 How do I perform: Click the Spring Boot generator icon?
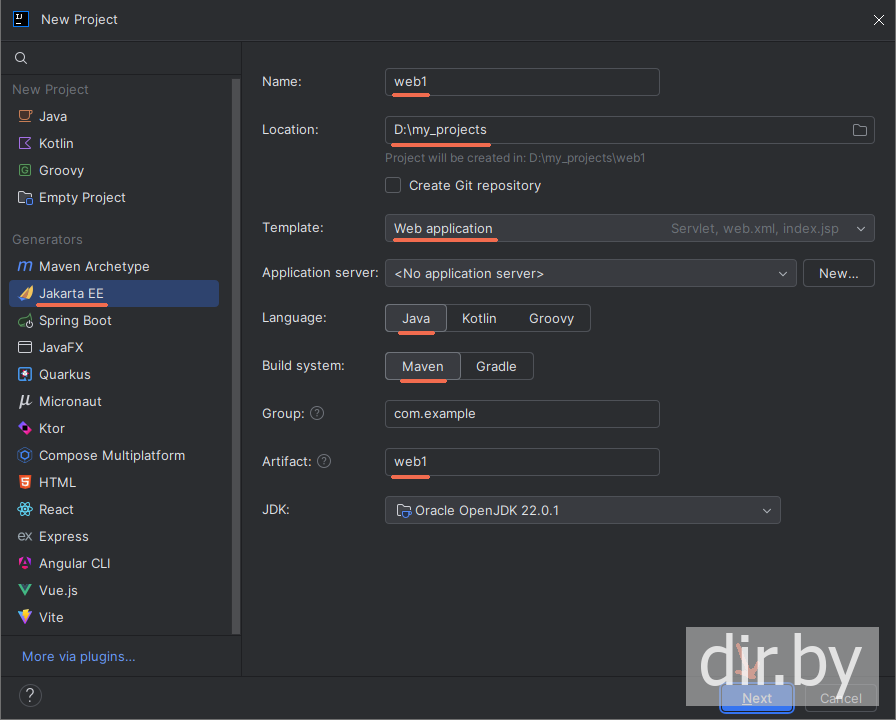tap(25, 321)
